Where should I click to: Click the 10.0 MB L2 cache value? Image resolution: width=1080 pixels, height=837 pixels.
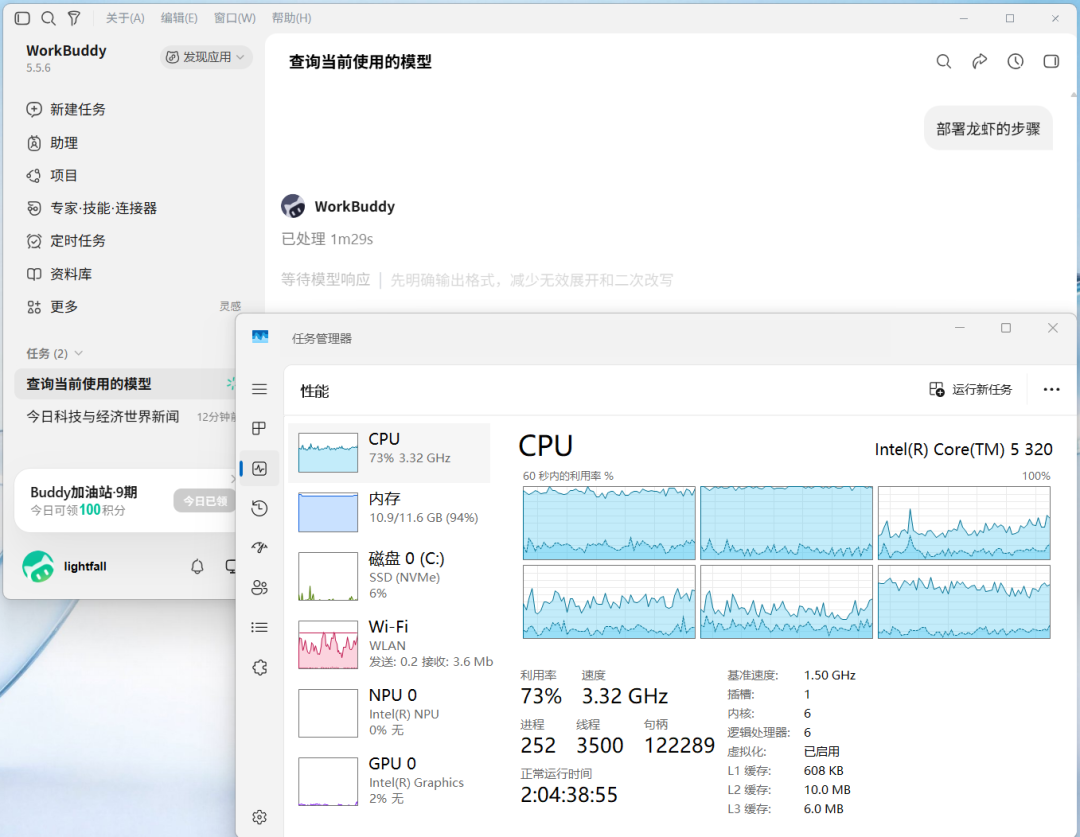click(827, 789)
